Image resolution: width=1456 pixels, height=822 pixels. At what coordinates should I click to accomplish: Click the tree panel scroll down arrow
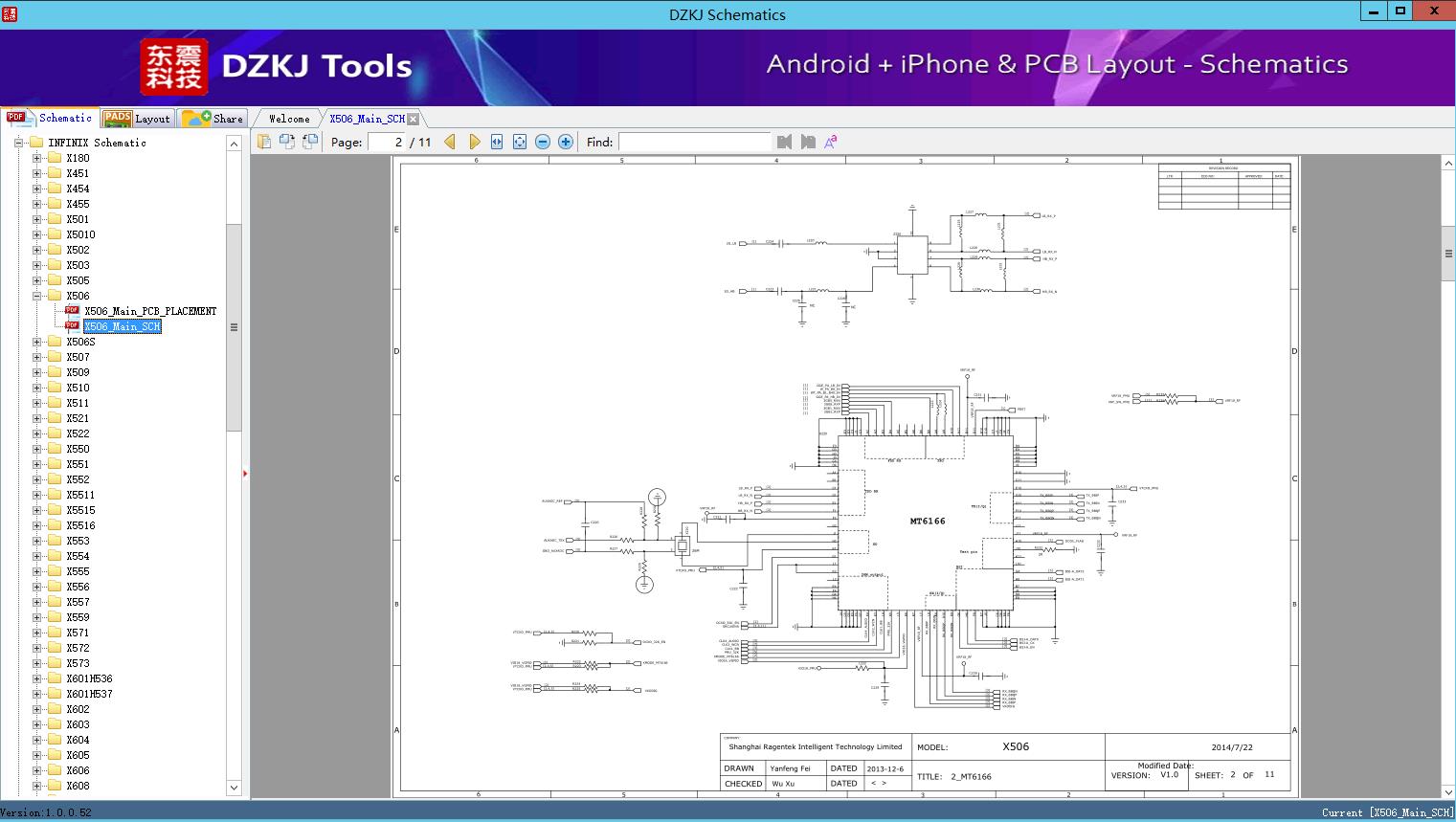click(234, 788)
